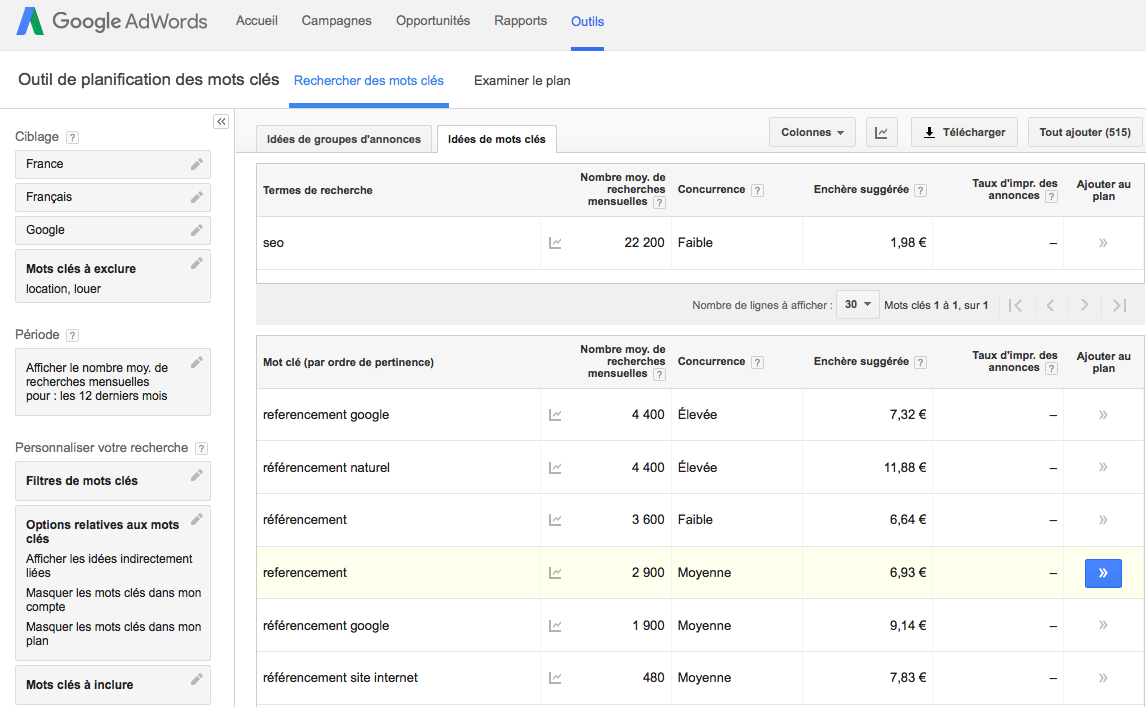The image size is (1146, 707).
Task: Go to first page of keywords
Action: 1015,305
